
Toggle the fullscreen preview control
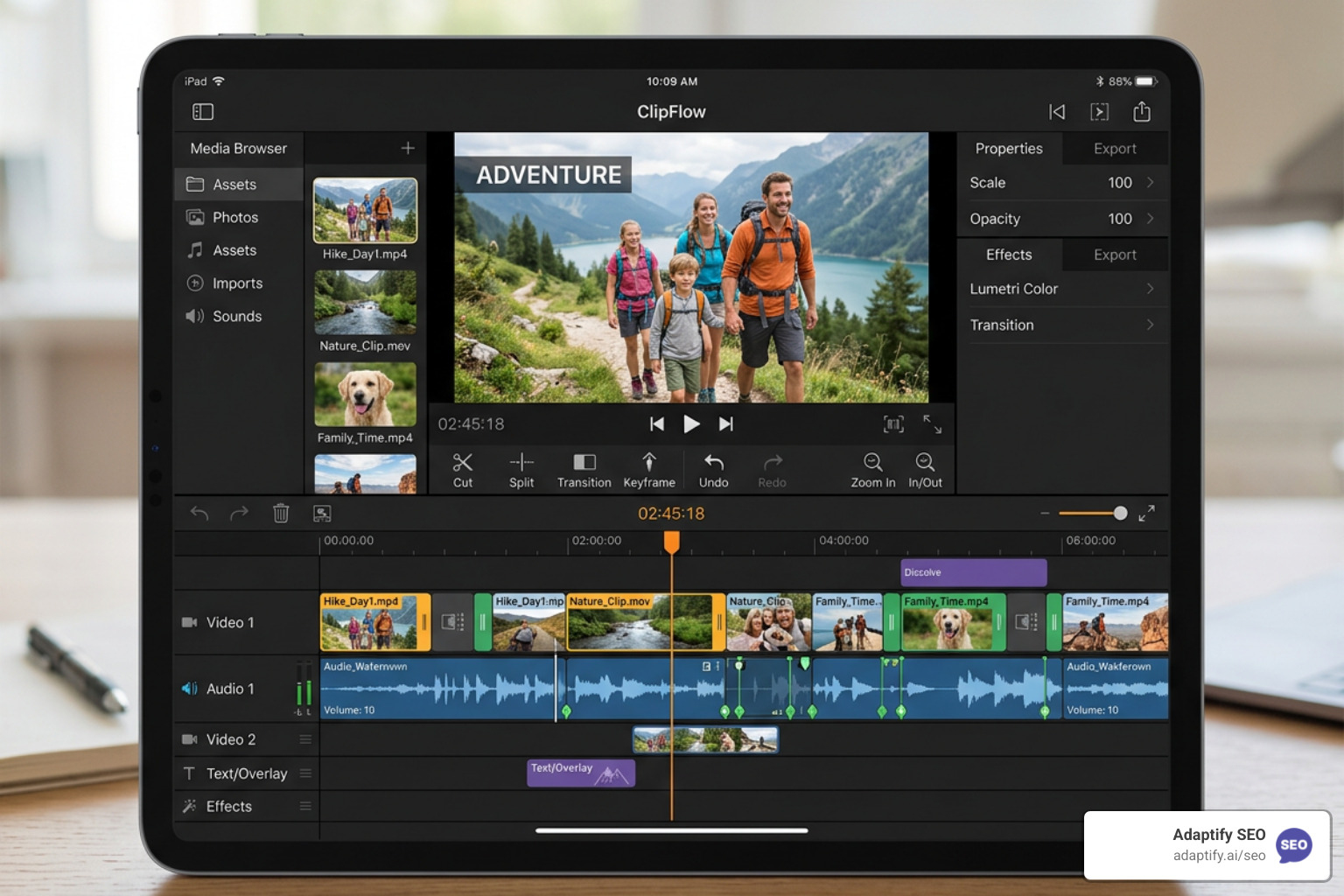point(933,425)
